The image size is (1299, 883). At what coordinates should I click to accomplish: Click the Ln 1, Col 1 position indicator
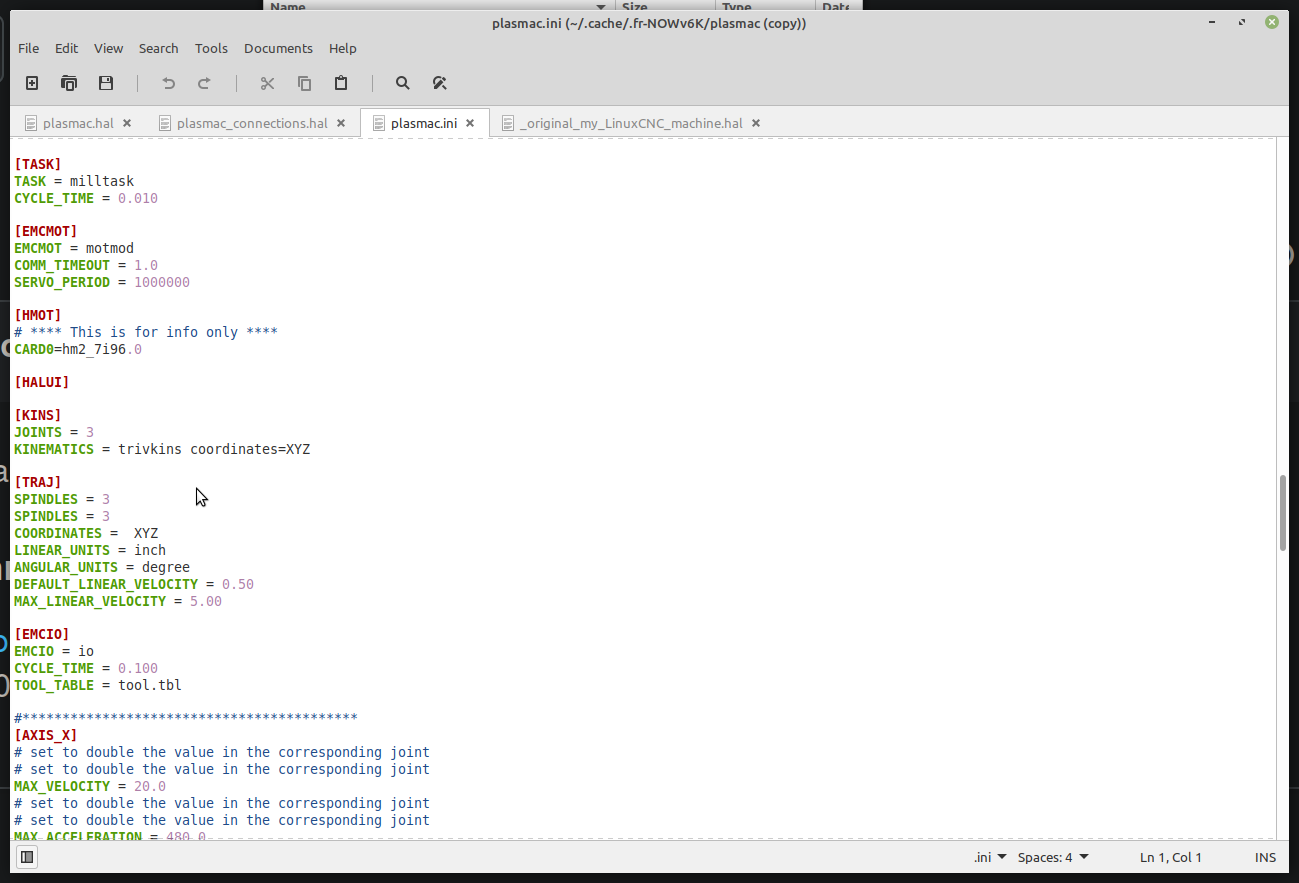pyautogui.click(x=1171, y=857)
